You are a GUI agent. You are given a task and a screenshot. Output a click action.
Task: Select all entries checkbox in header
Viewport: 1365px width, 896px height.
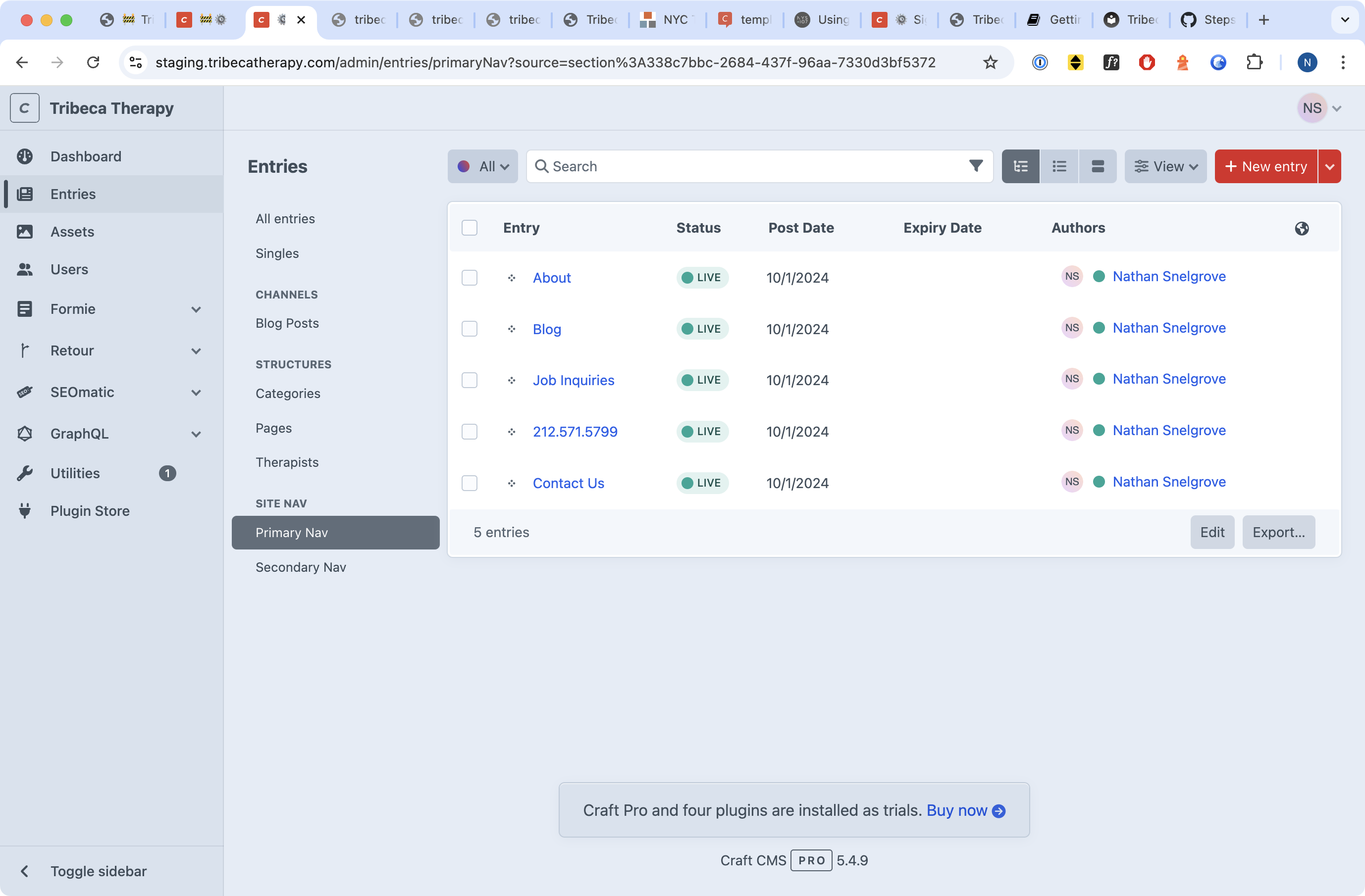tap(470, 228)
